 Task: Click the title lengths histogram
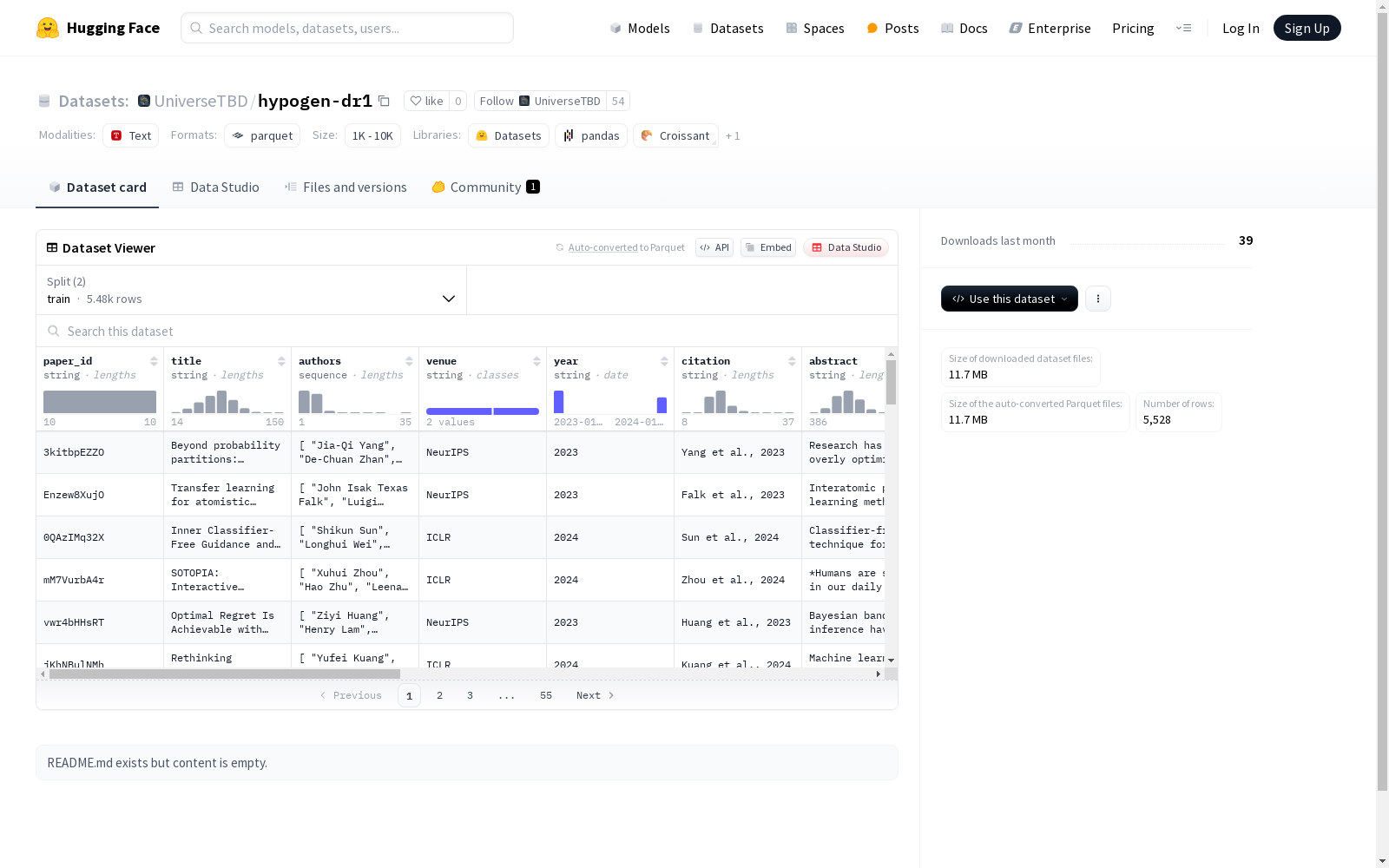pos(227,402)
